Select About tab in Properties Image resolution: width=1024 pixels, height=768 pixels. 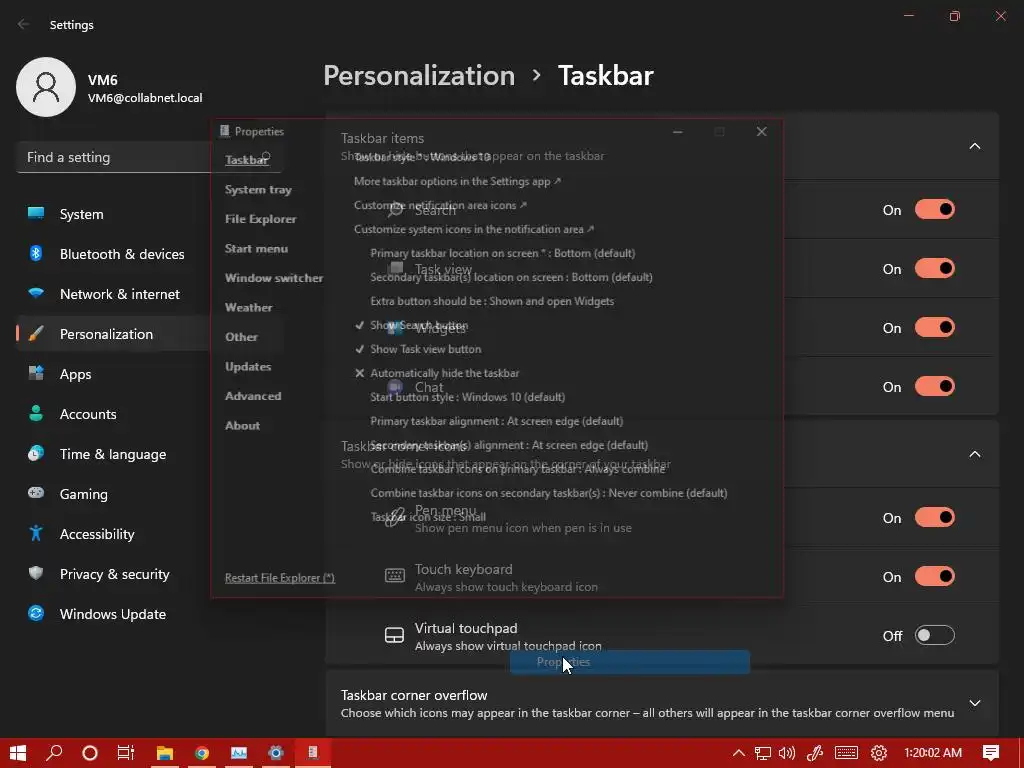[x=242, y=425]
